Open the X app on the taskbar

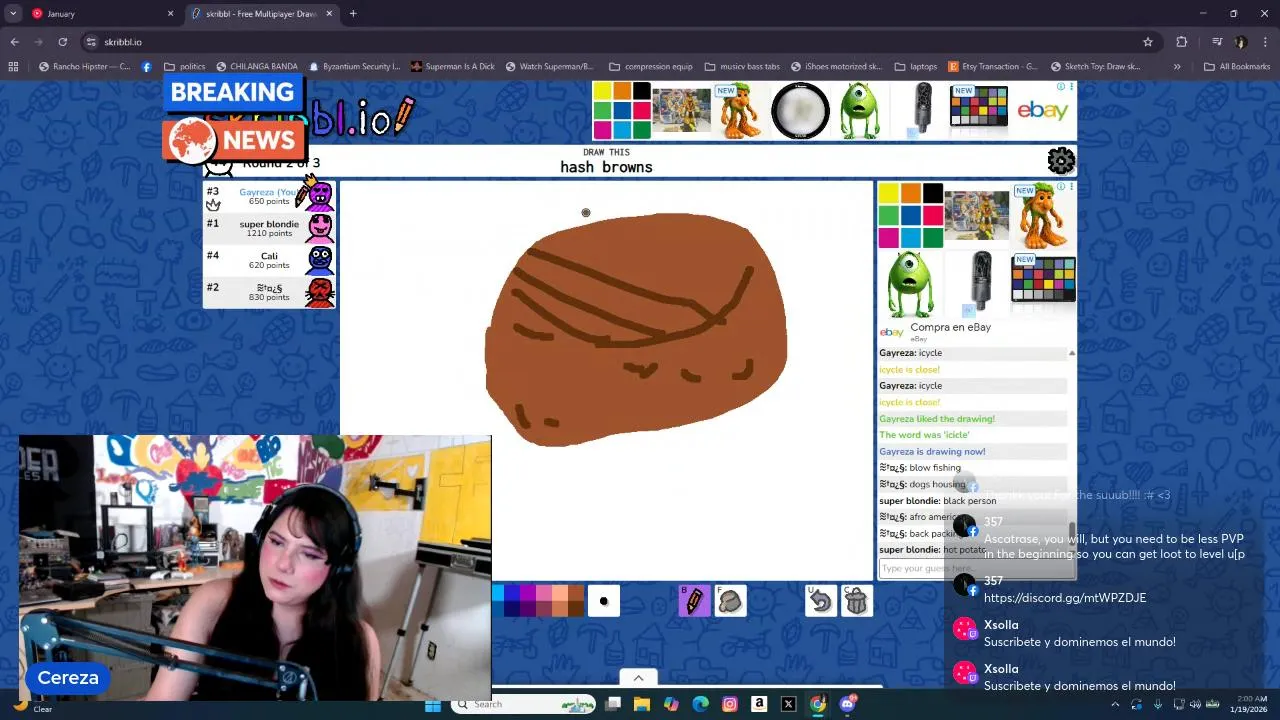point(788,705)
